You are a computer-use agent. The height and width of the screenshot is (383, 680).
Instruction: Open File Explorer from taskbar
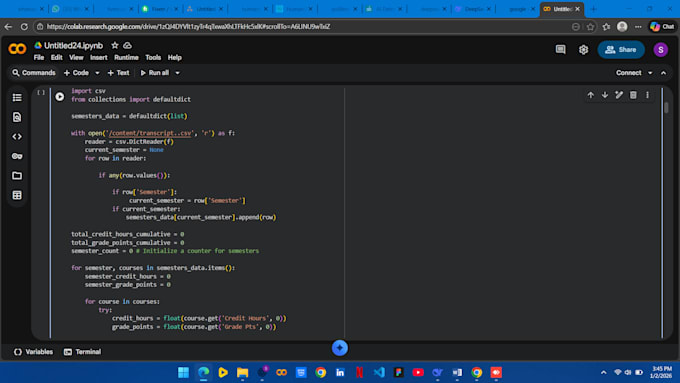242,373
